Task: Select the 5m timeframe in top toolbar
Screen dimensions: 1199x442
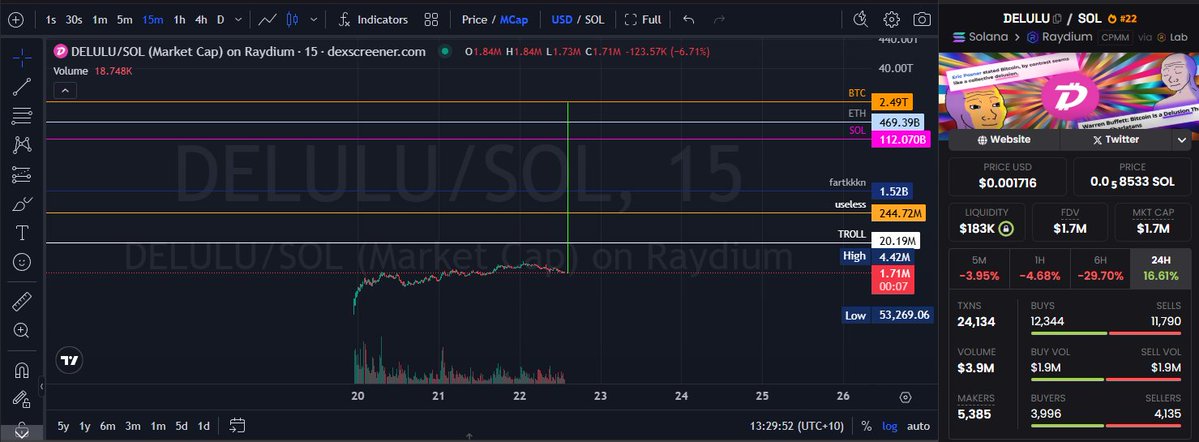Action: pos(125,19)
